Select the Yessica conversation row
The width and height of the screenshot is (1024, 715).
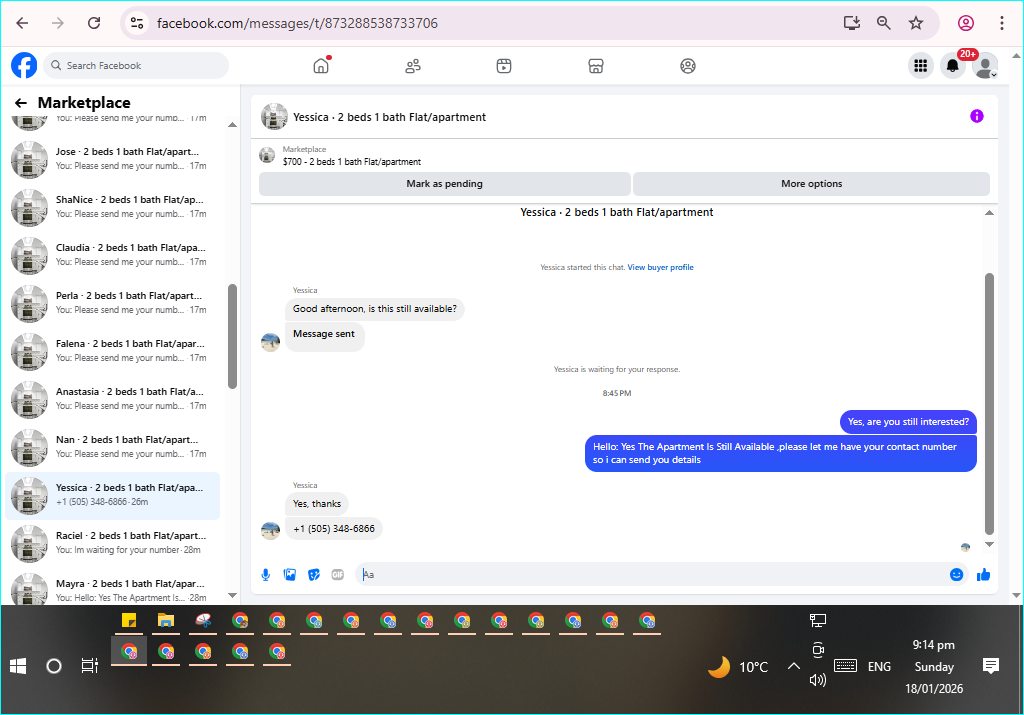coord(112,494)
